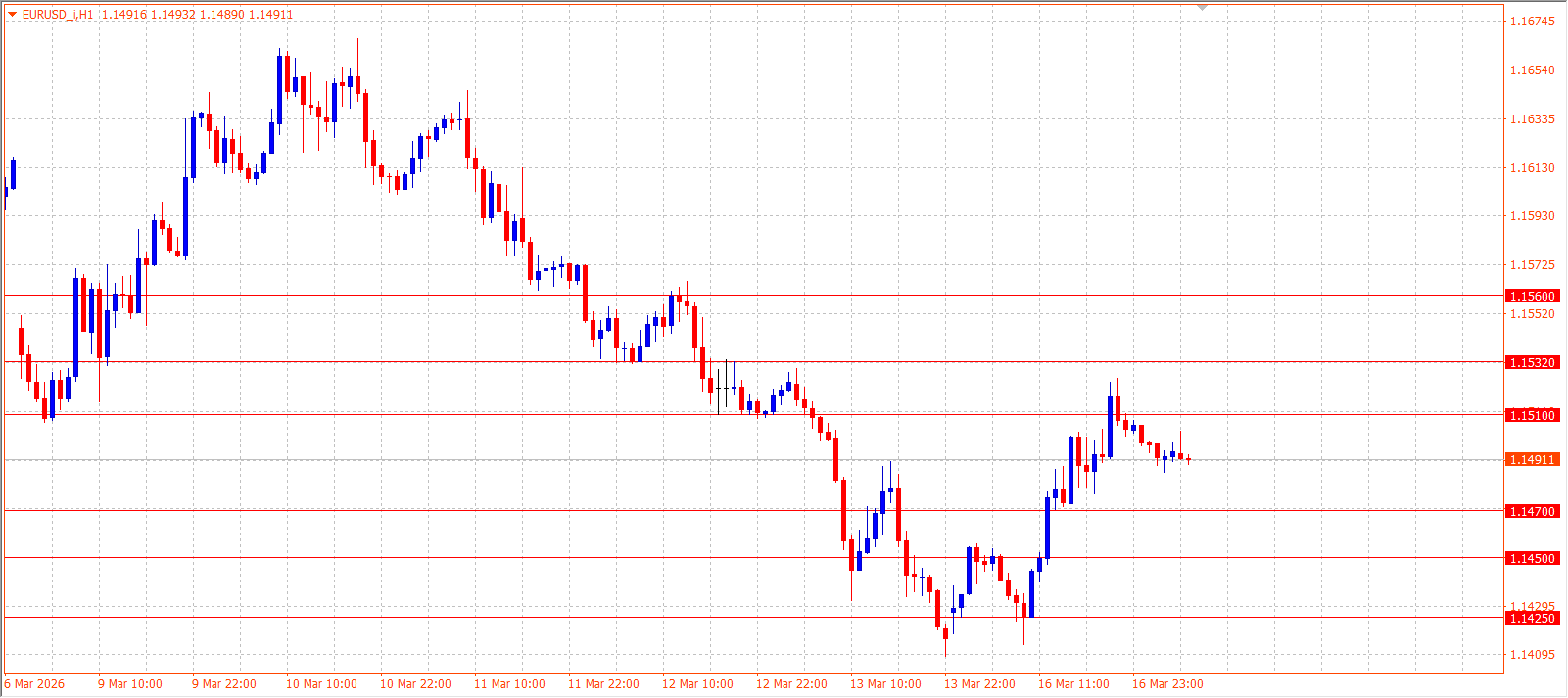Click the time axis label 12 Mar 22:00
The image size is (1568, 698).
pos(791,684)
